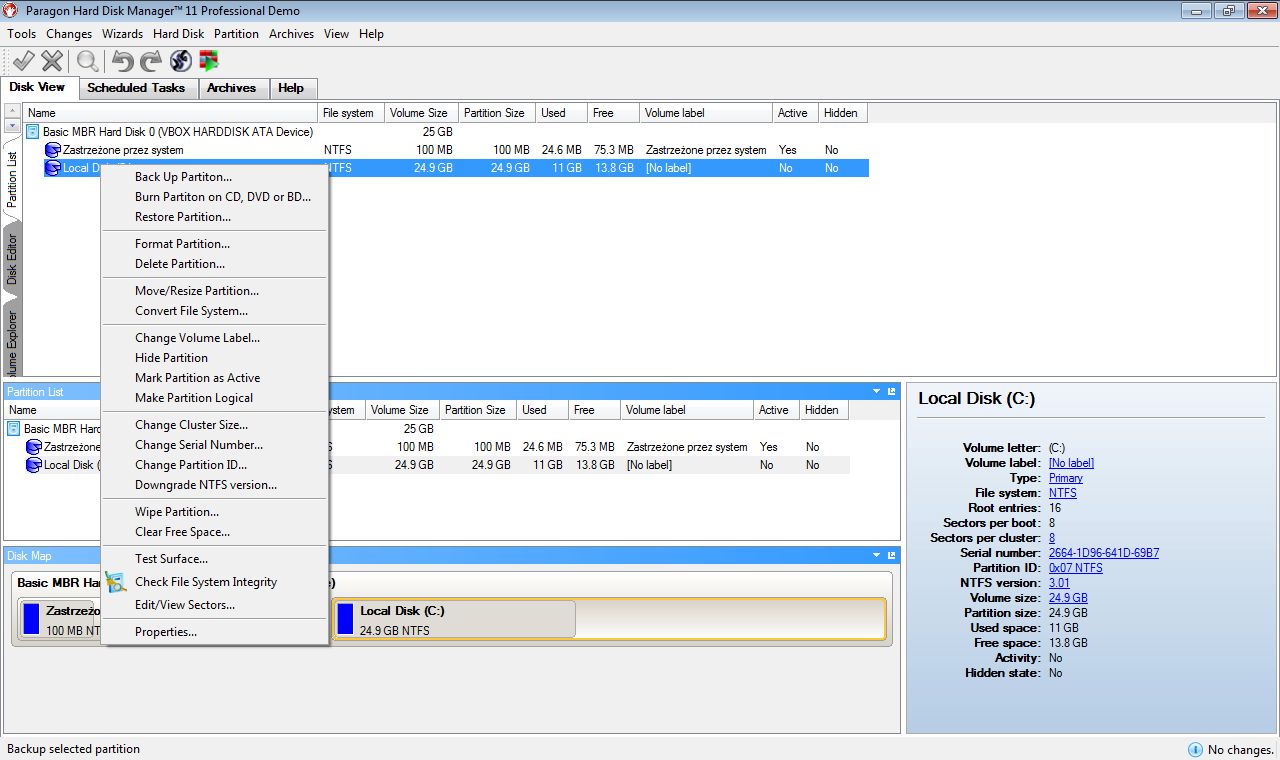Viewport: 1280px width, 760px height.
Task: Click the selected Local Disk partition icon in top list
Action: [53, 168]
